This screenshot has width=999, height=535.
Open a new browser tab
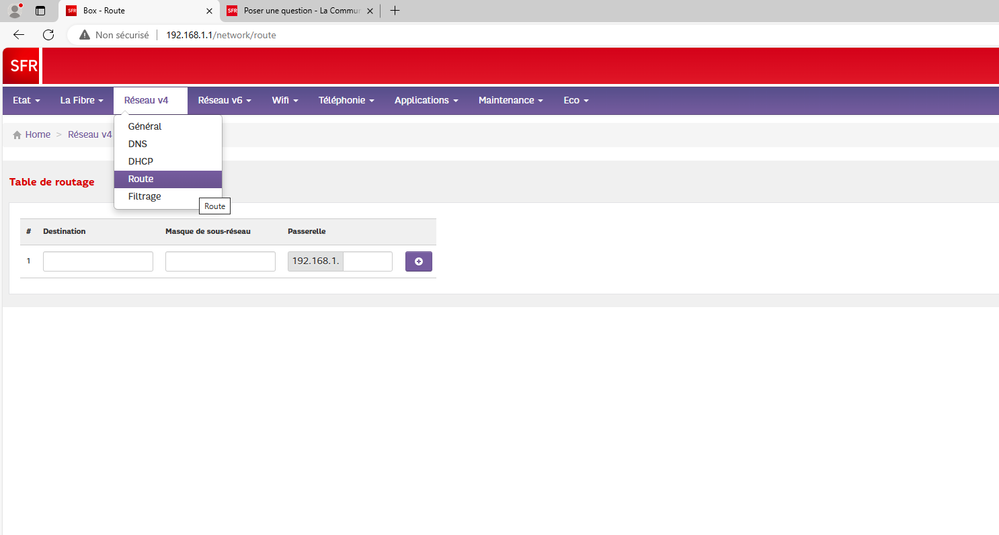coord(395,11)
